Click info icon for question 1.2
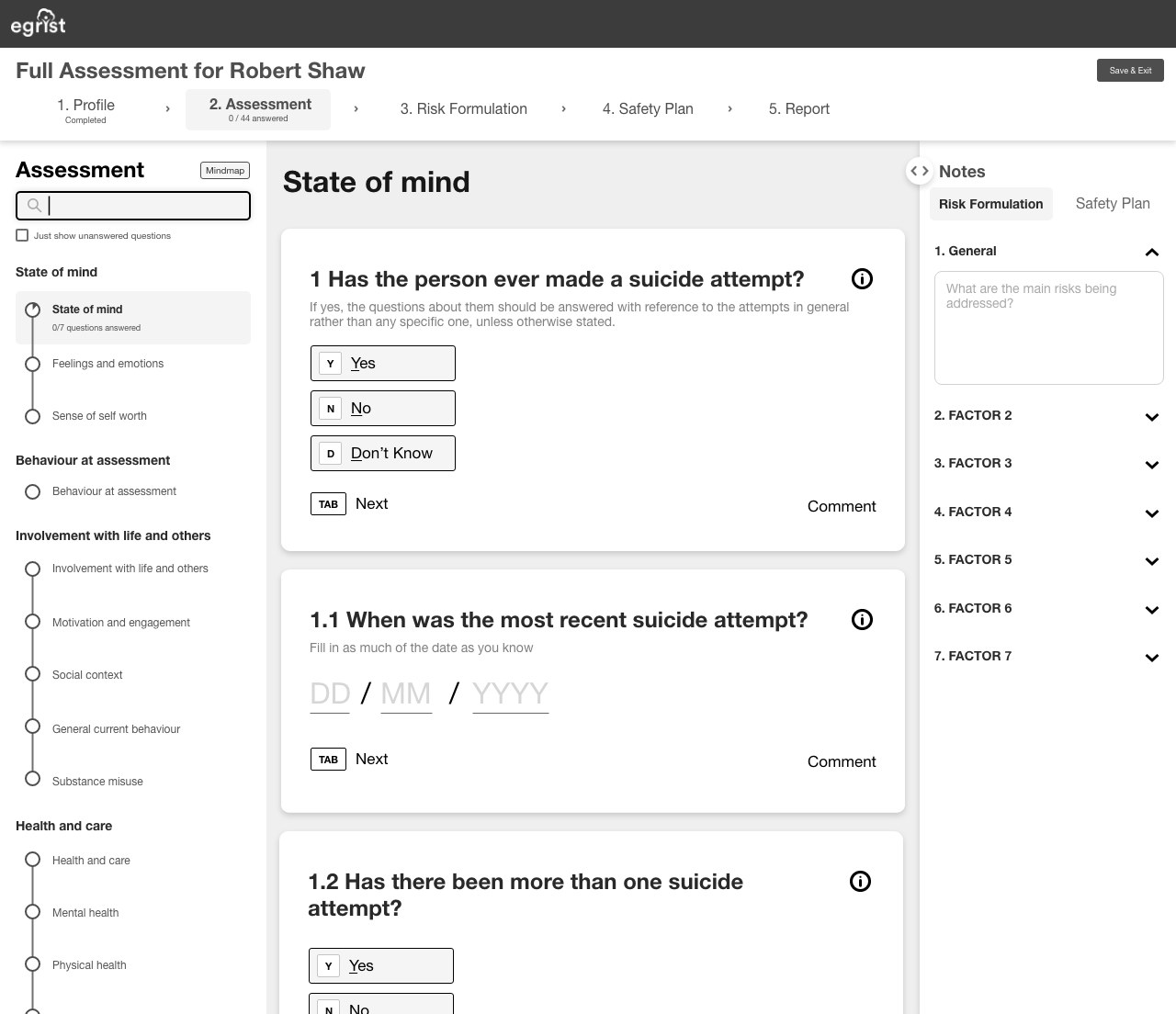This screenshot has width=1176, height=1014. (860, 882)
